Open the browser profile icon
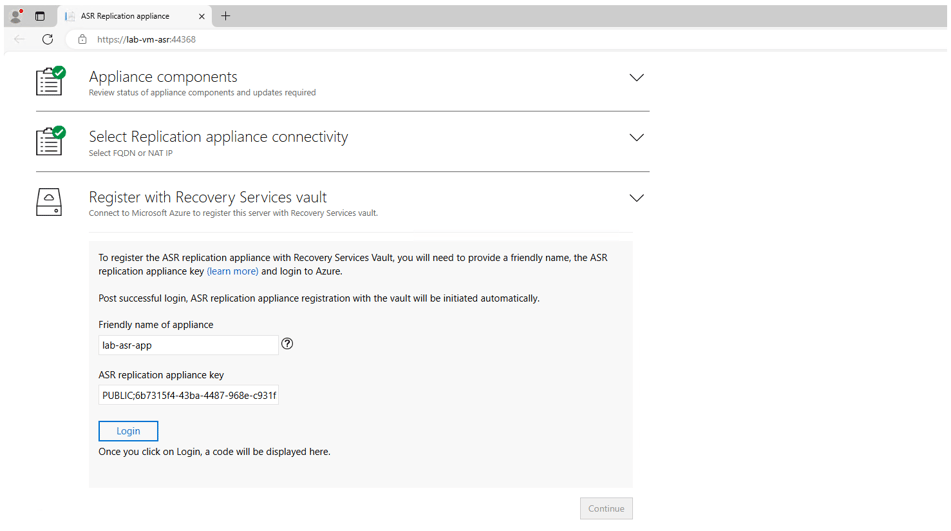The width and height of the screenshot is (951, 531). [x=16, y=16]
